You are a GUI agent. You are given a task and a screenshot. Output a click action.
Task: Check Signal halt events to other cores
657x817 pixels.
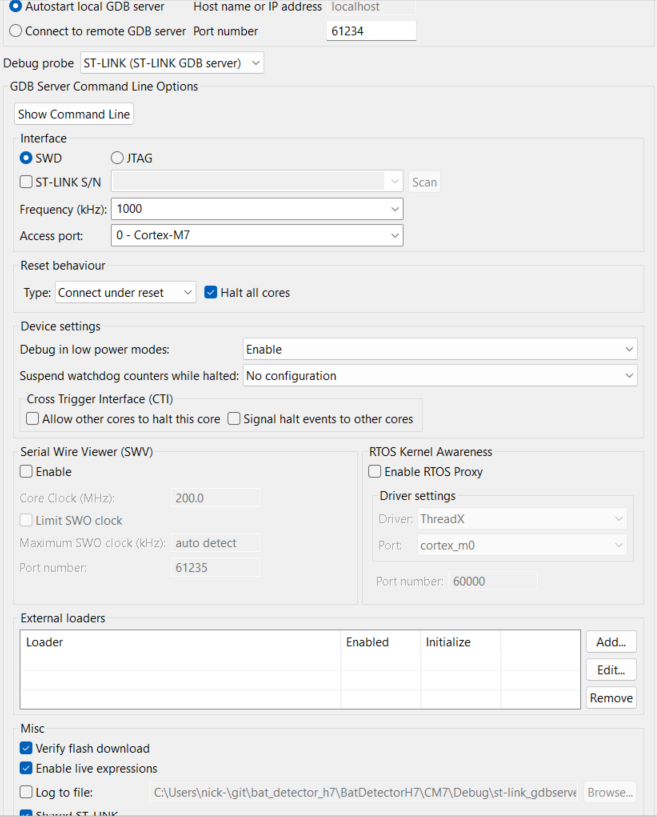(234, 419)
